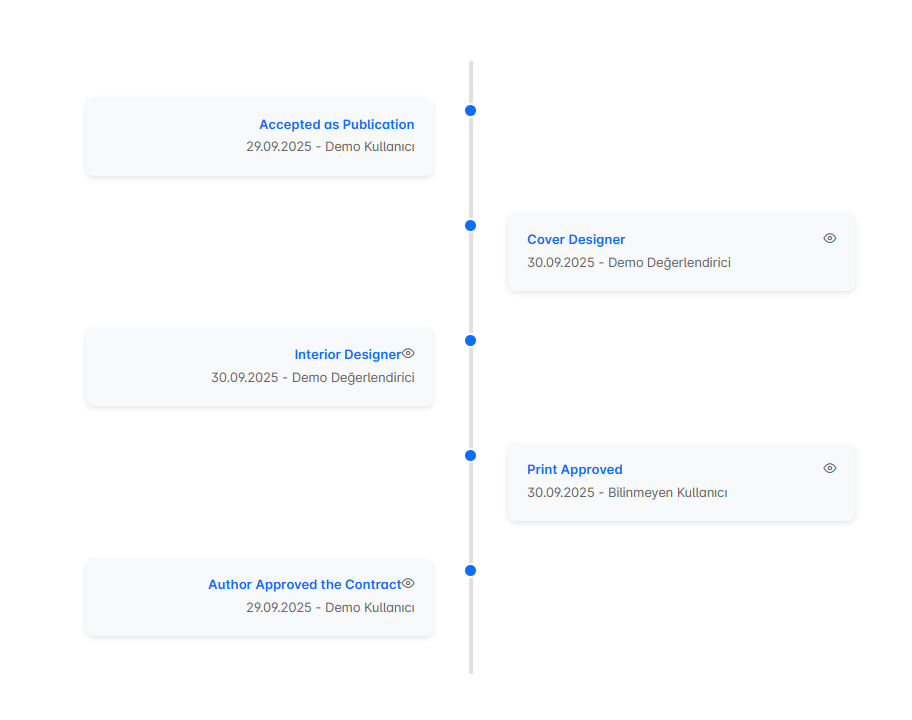
Task: Click the date line under Accepted as Publication
Action: (330, 147)
